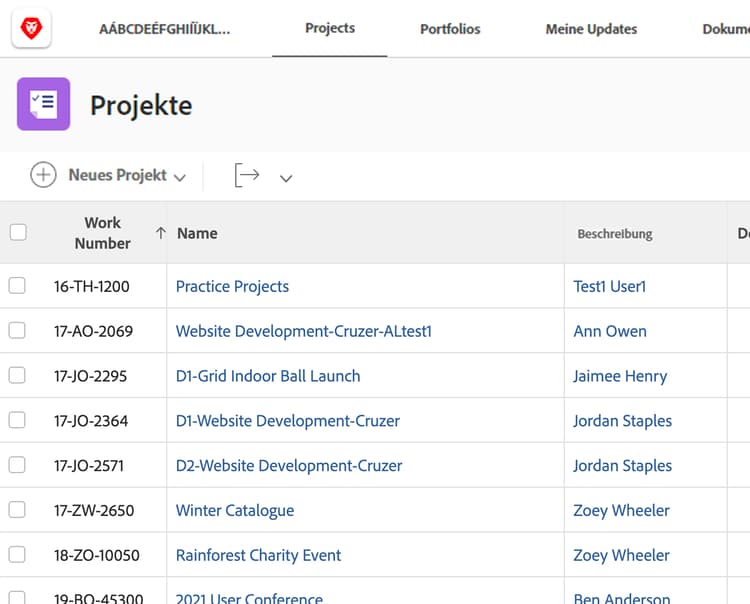Click the red lion logo icon
The height and width of the screenshot is (604, 750).
(31, 28)
